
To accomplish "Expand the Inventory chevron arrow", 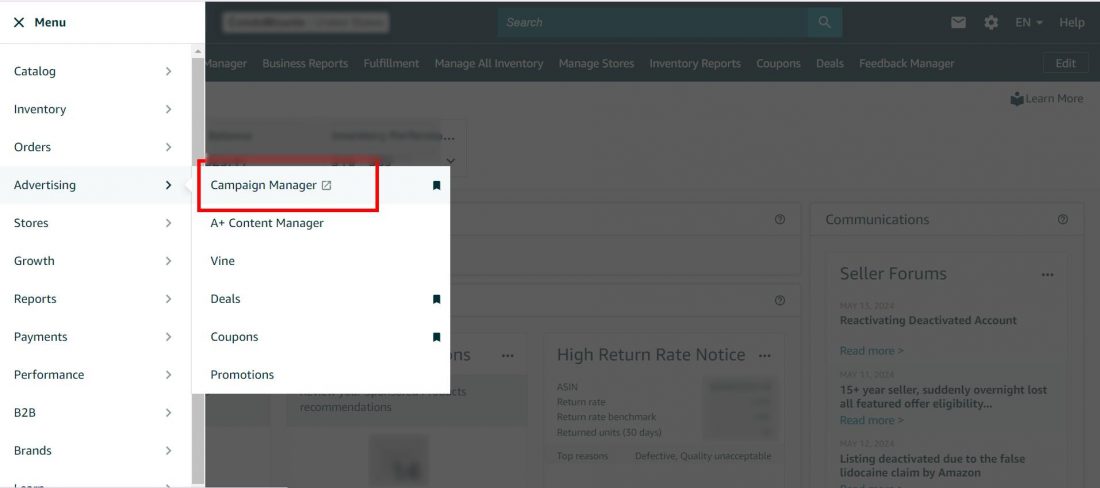I will point(168,109).
